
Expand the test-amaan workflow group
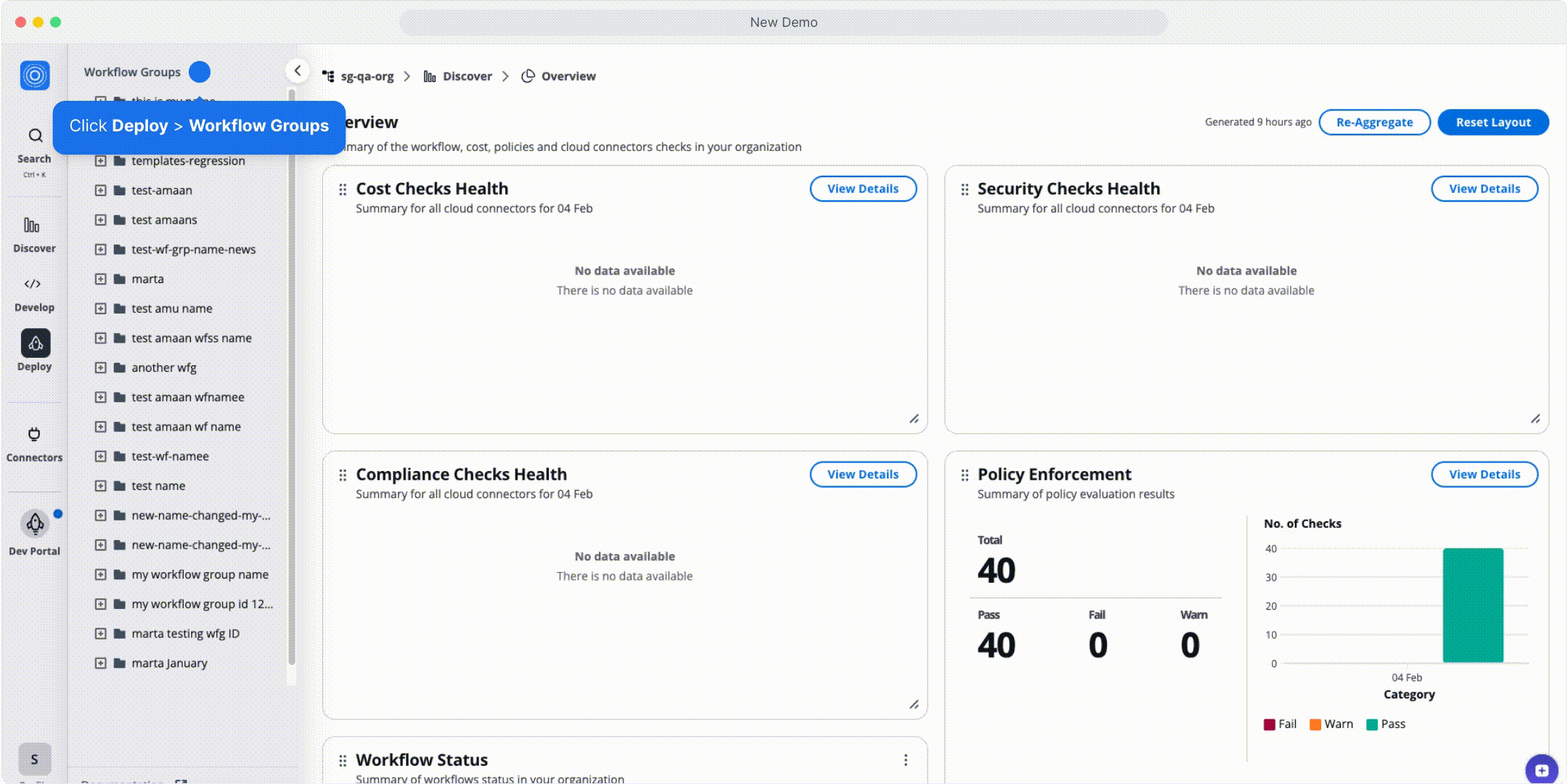tap(101, 190)
